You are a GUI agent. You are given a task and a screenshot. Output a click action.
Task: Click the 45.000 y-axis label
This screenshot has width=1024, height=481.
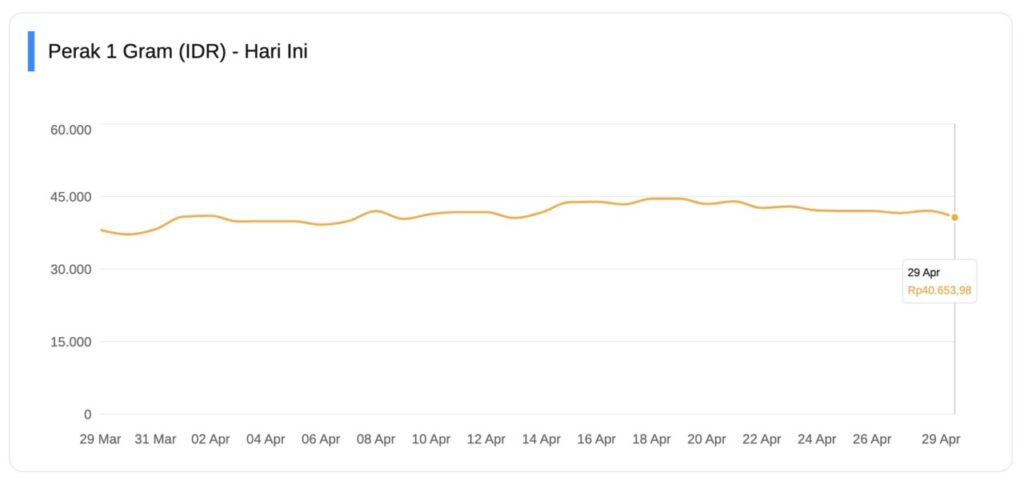(x=71, y=196)
